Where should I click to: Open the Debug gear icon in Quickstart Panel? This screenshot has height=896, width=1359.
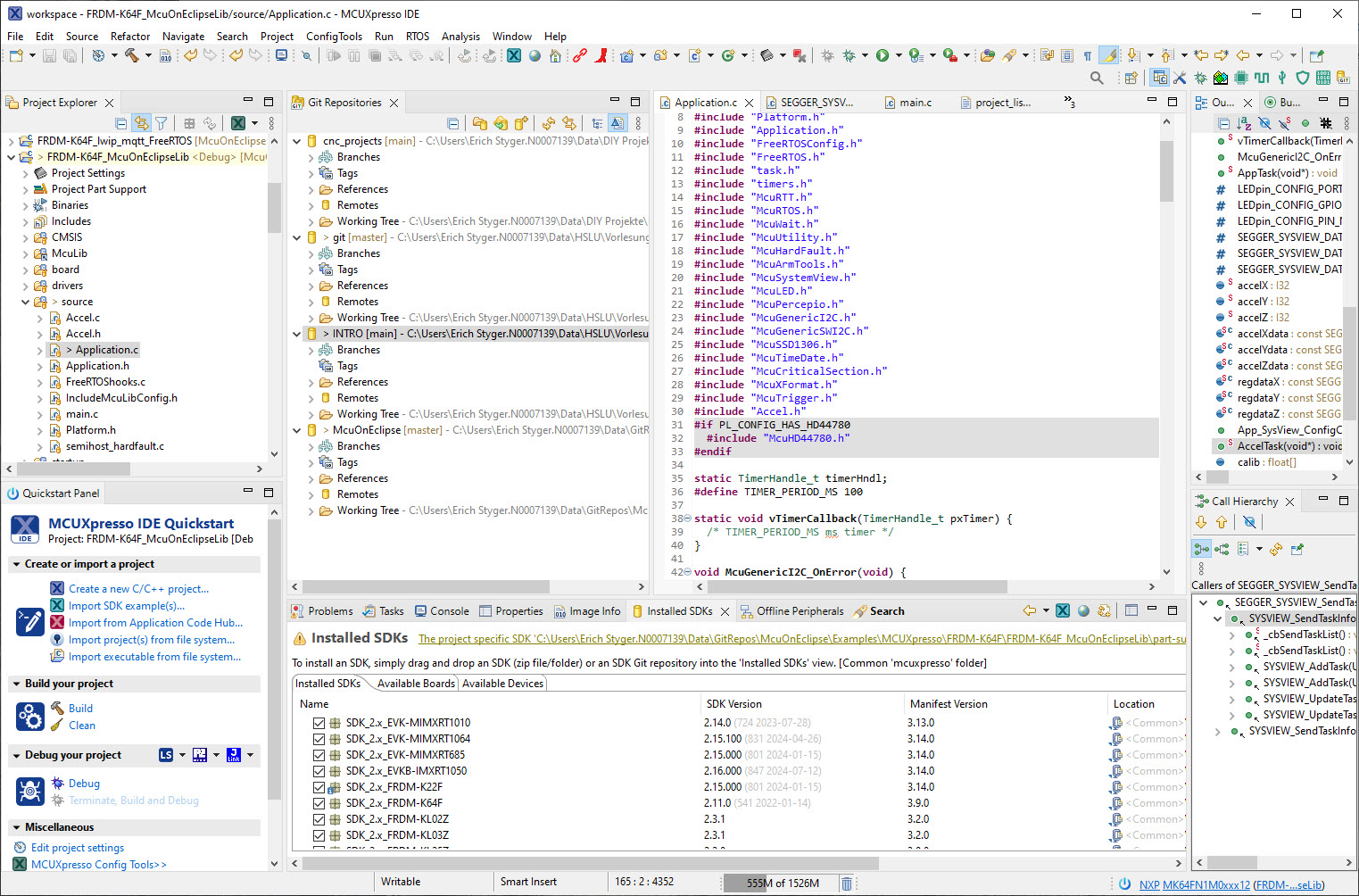tap(29, 791)
